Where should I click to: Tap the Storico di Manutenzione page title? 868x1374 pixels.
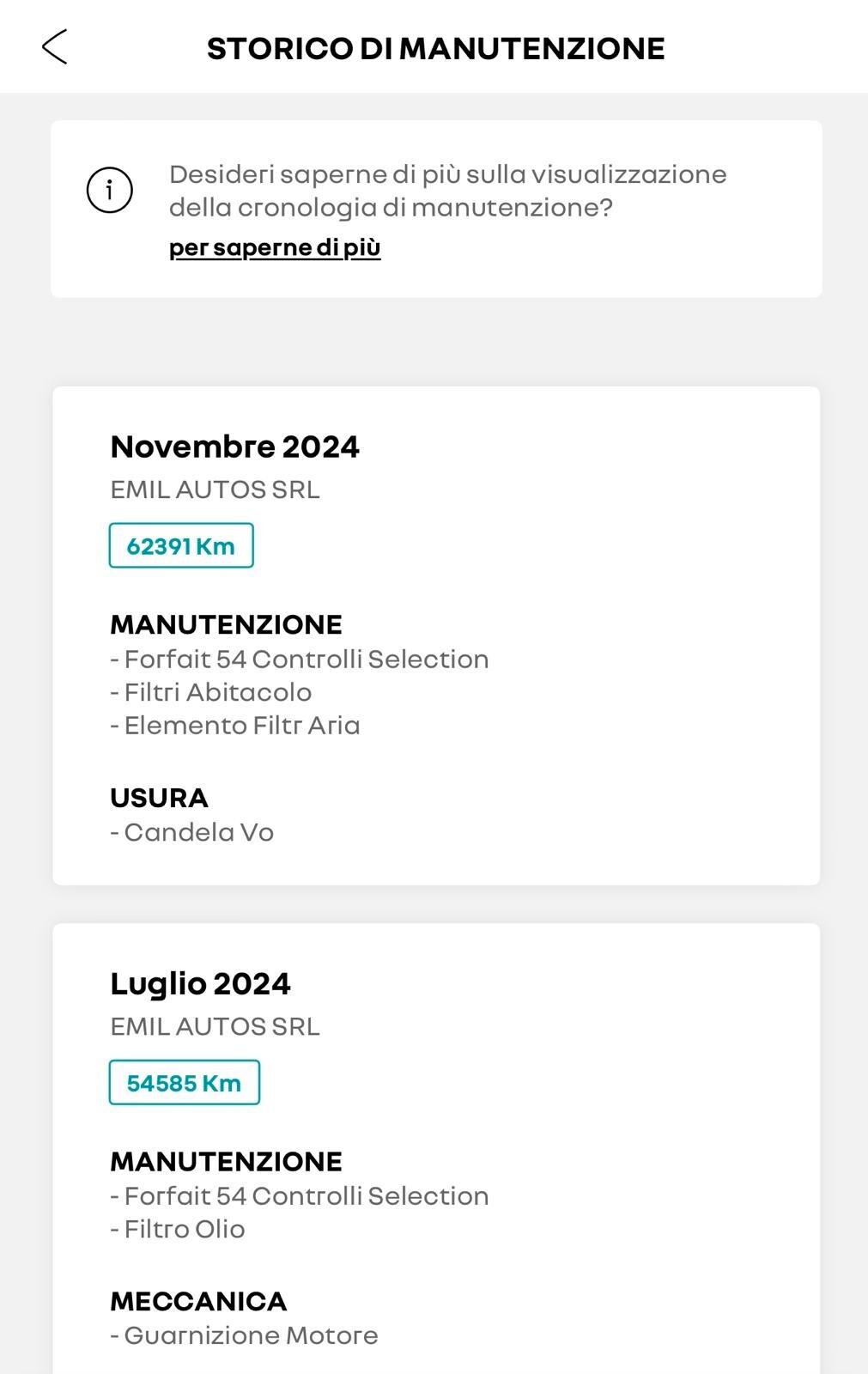[435, 48]
